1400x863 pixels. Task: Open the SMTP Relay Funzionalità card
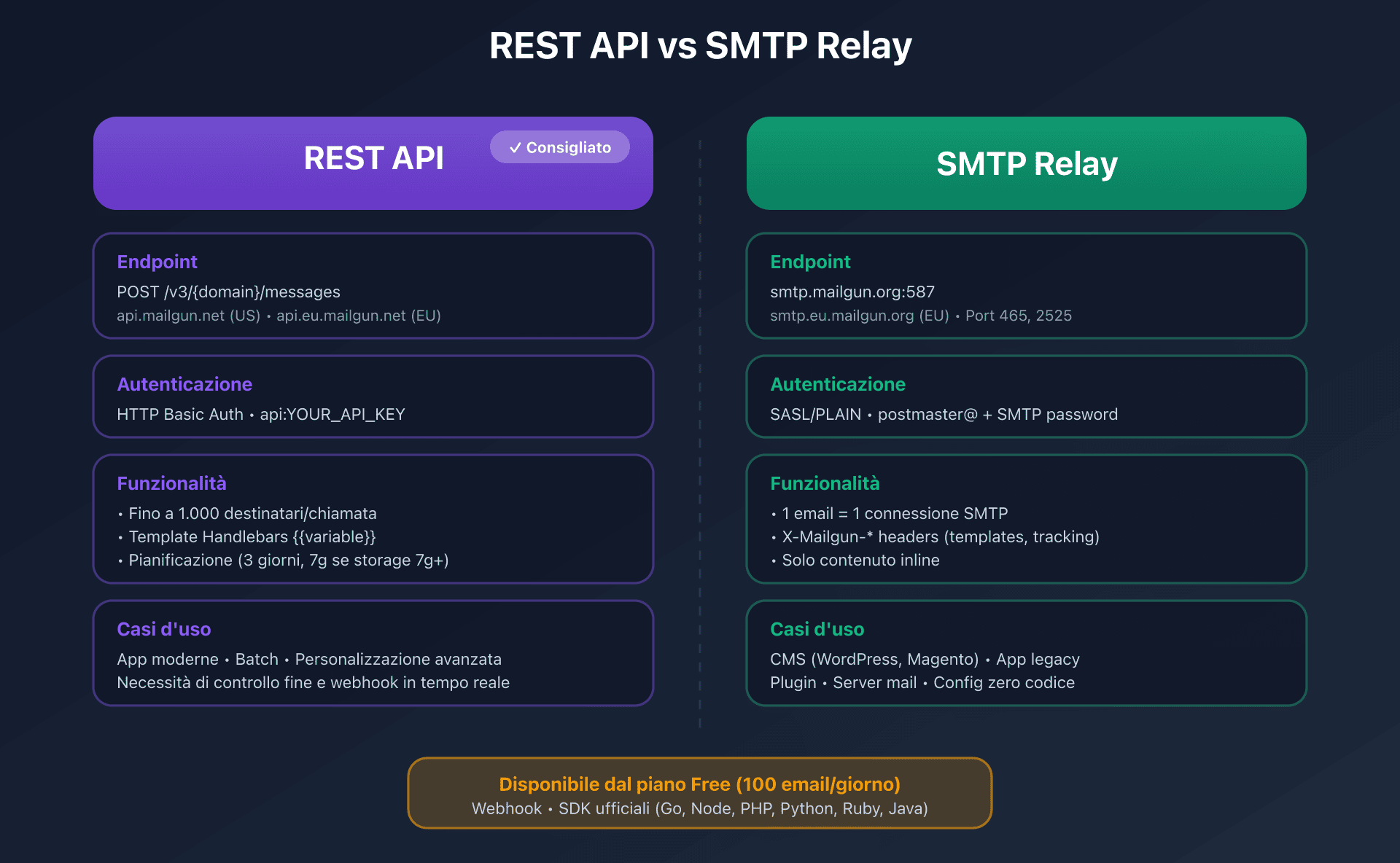tap(1027, 519)
